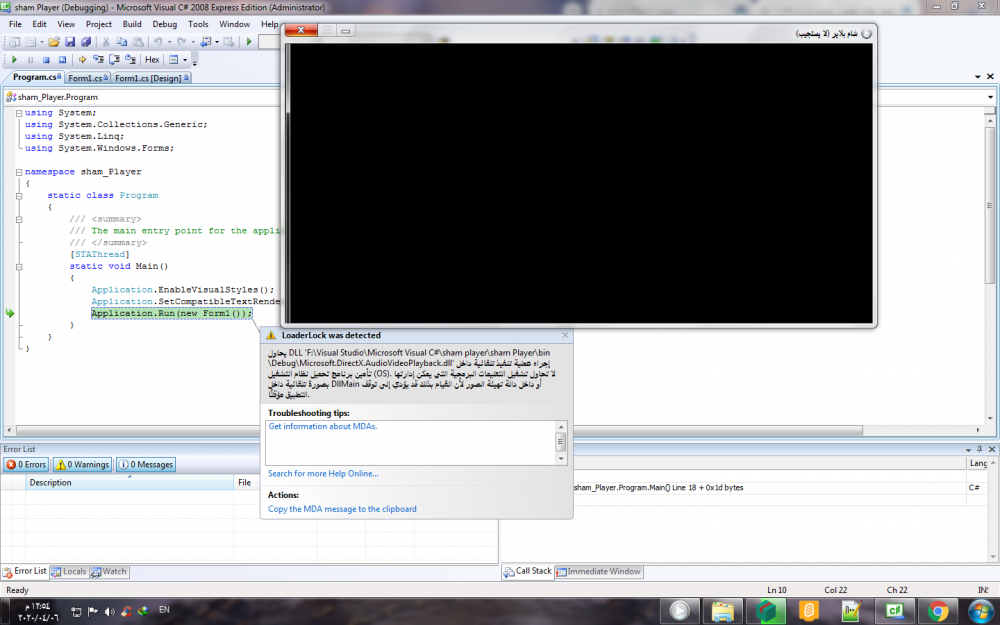Select the Program.cs tab
This screenshot has width=1000, height=625.
[36, 77]
